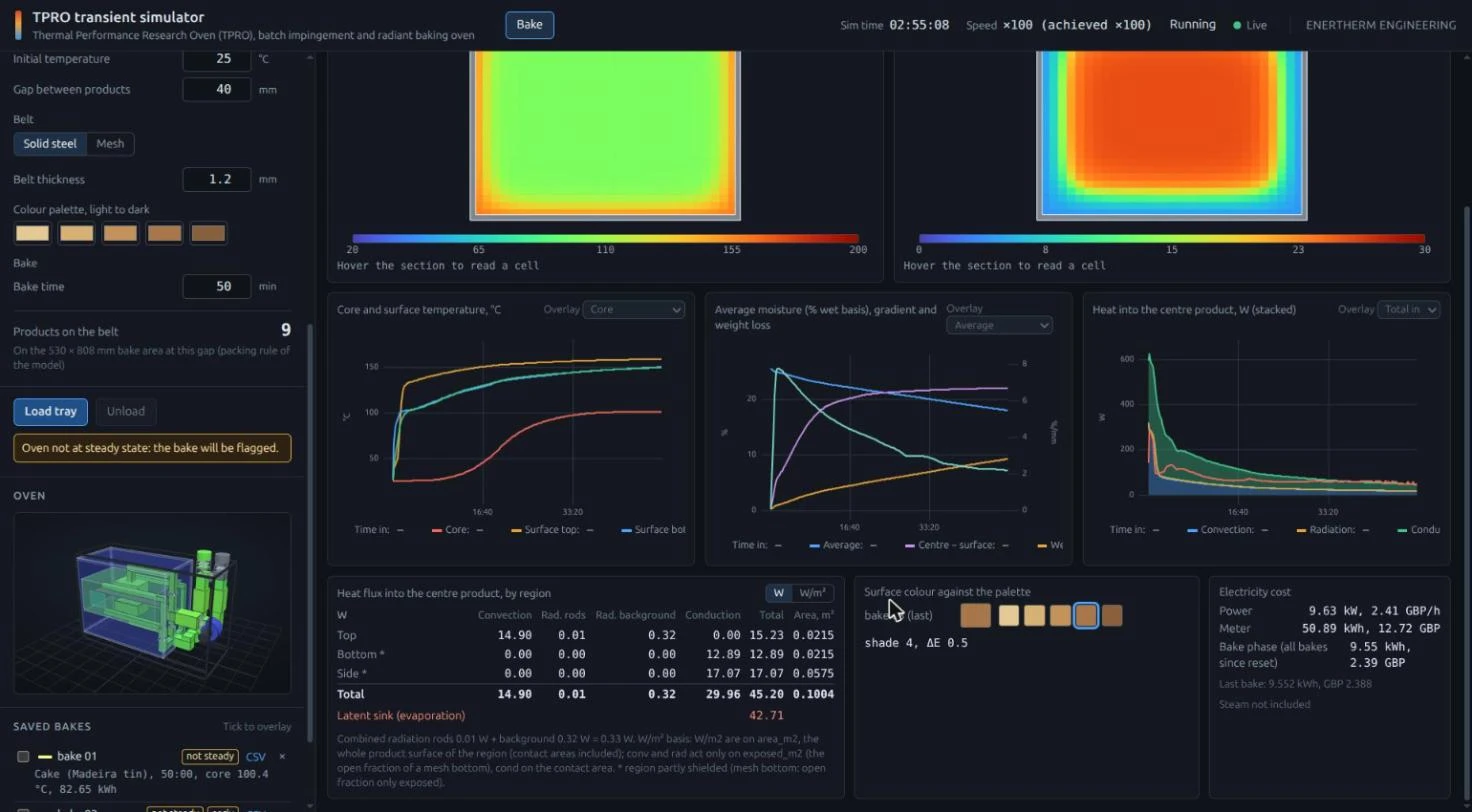Click the Total row value 45.20
1472x812 pixels.
[x=766, y=694]
